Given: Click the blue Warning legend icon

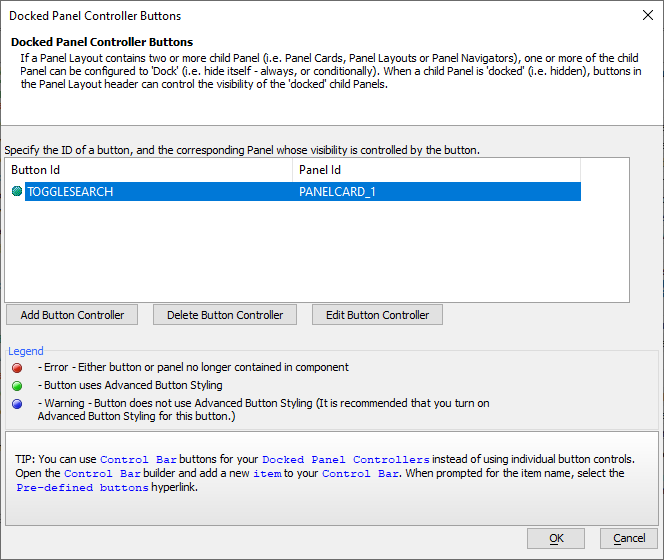Looking at the screenshot, I should pos(17,404).
